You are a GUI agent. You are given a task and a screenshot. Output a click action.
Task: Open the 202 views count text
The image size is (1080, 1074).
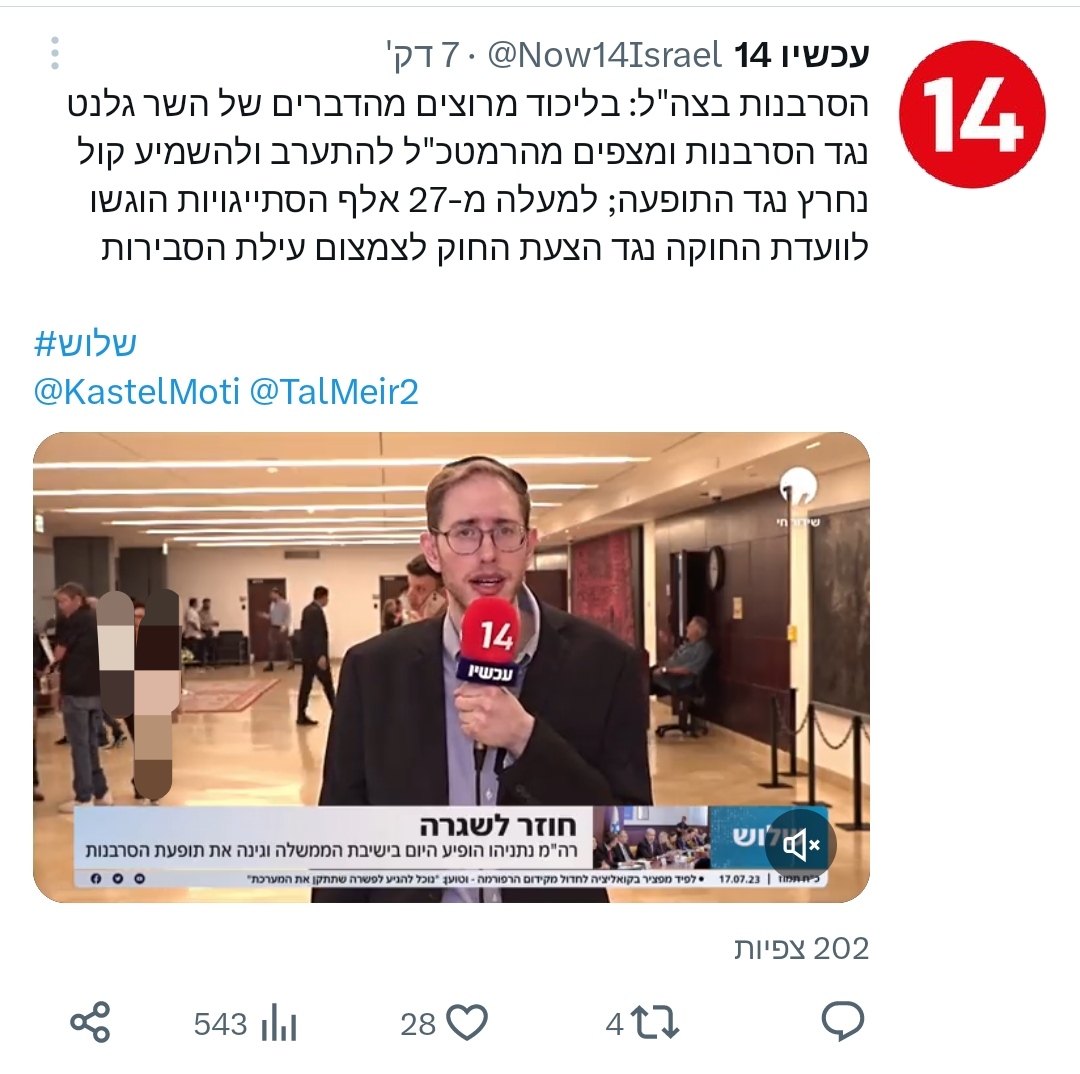[801, 949]
